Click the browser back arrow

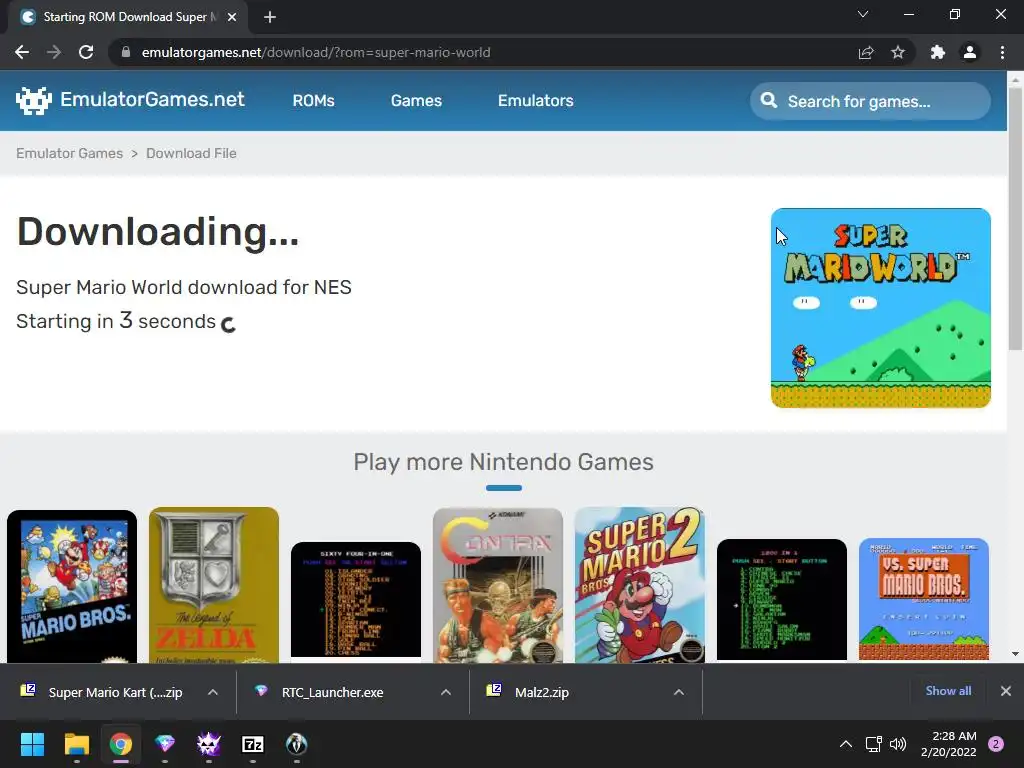point(22,52)
